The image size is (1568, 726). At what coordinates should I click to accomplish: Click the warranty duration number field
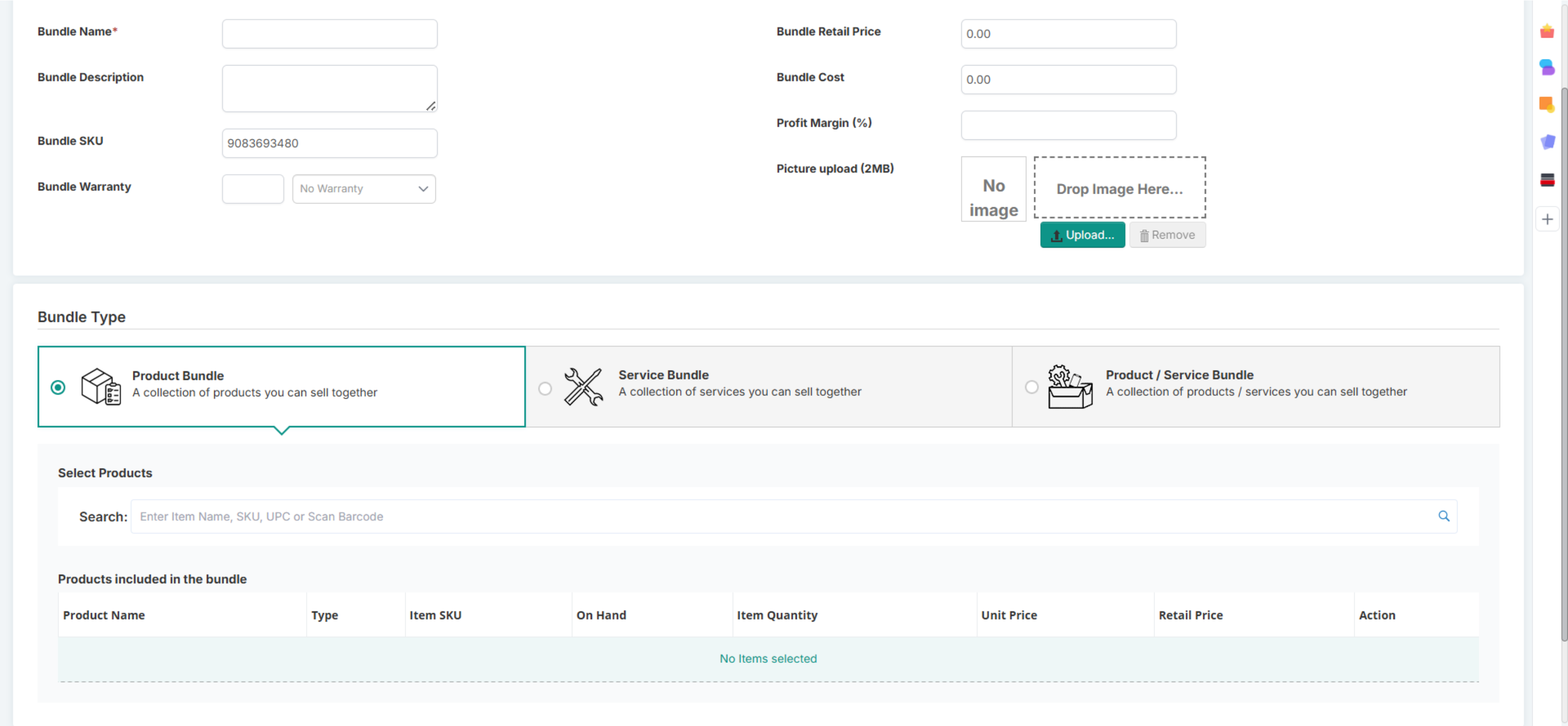[253, 189]
